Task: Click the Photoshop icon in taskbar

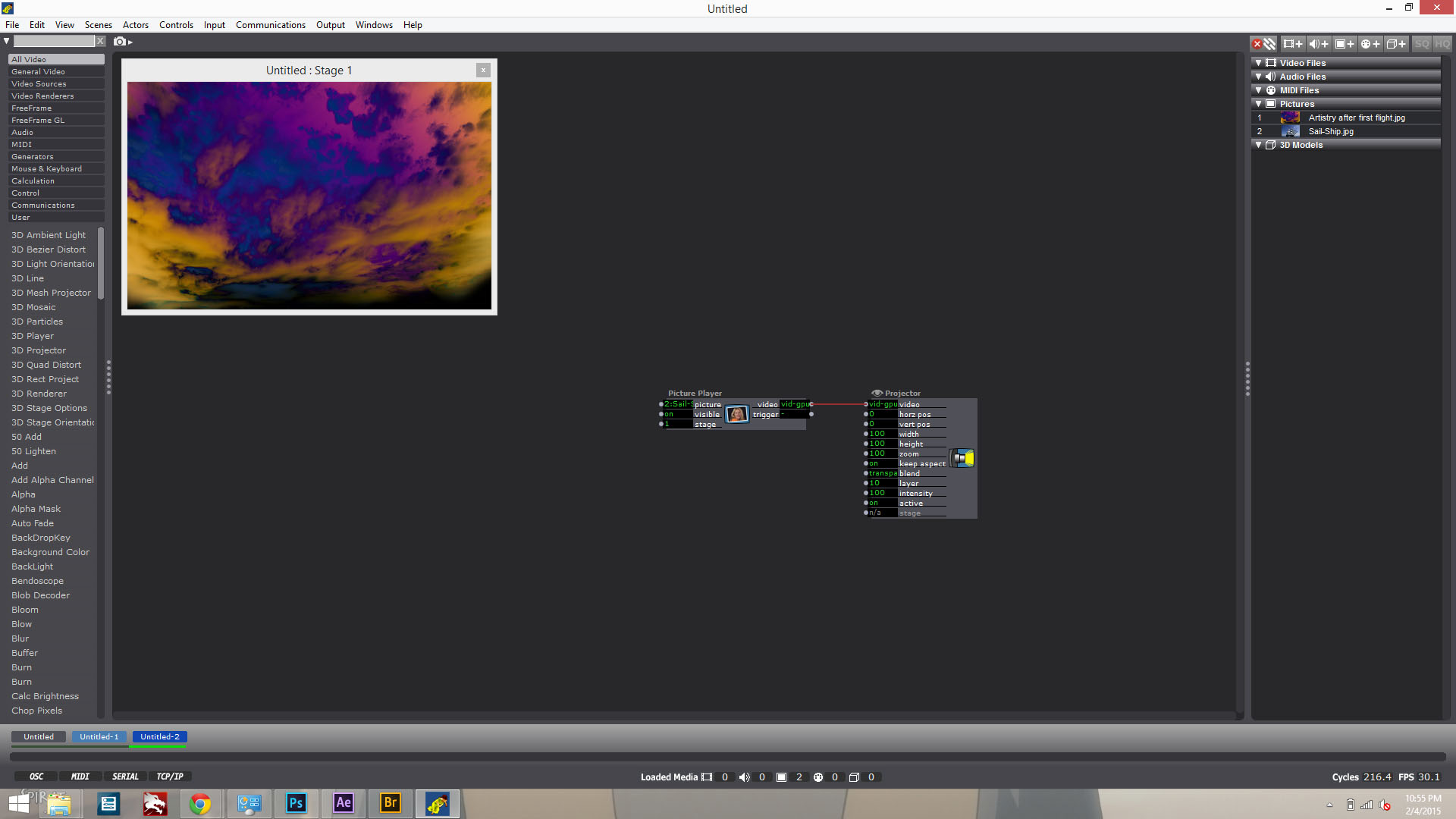Action: coord(295,803)
